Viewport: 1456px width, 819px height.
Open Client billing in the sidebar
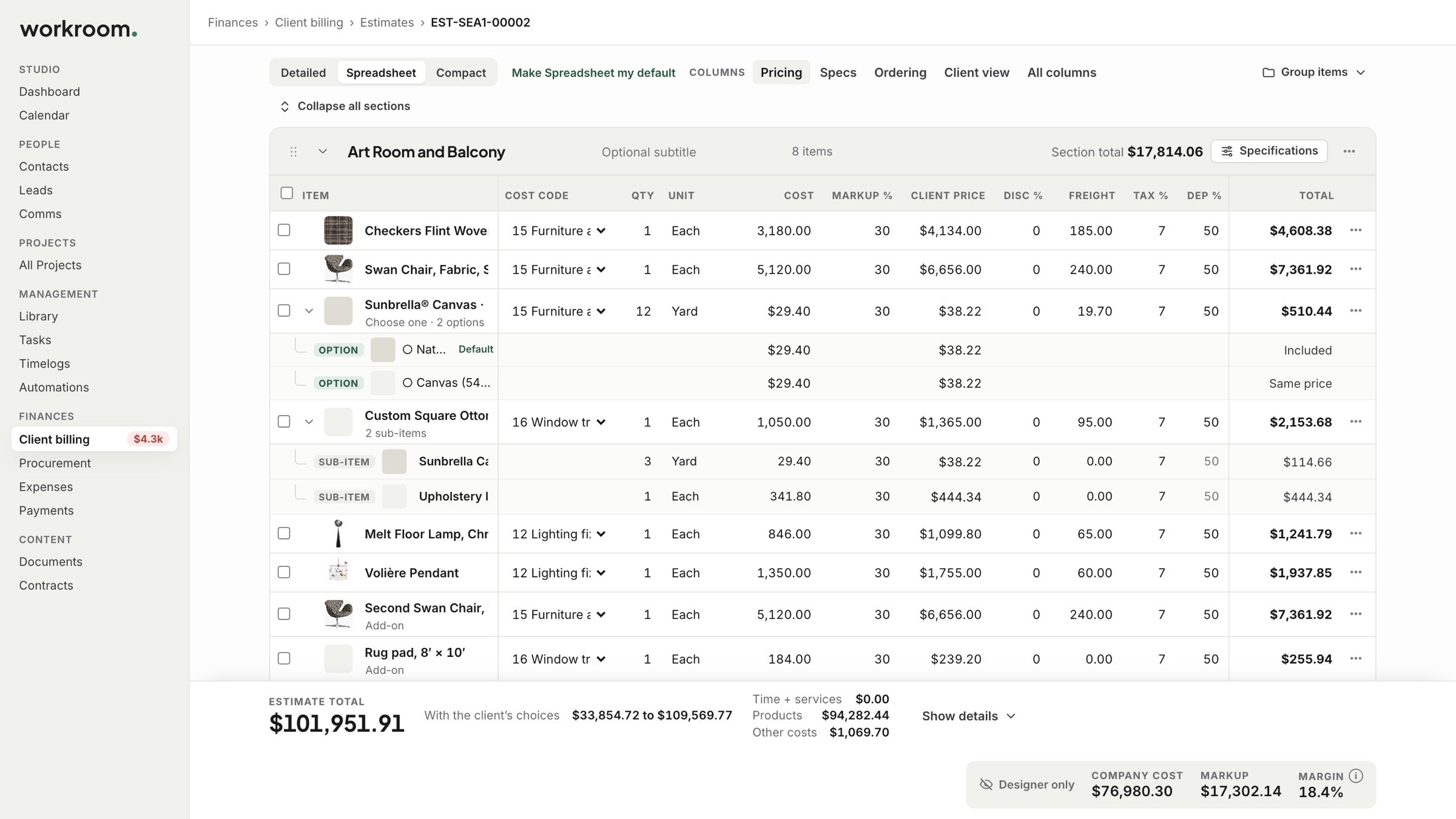94,439
